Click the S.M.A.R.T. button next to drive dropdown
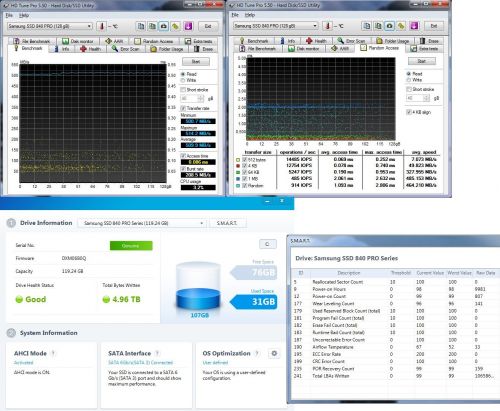Image resolution: width=500 pixels, height=411 pixels. tap(227, 223)
